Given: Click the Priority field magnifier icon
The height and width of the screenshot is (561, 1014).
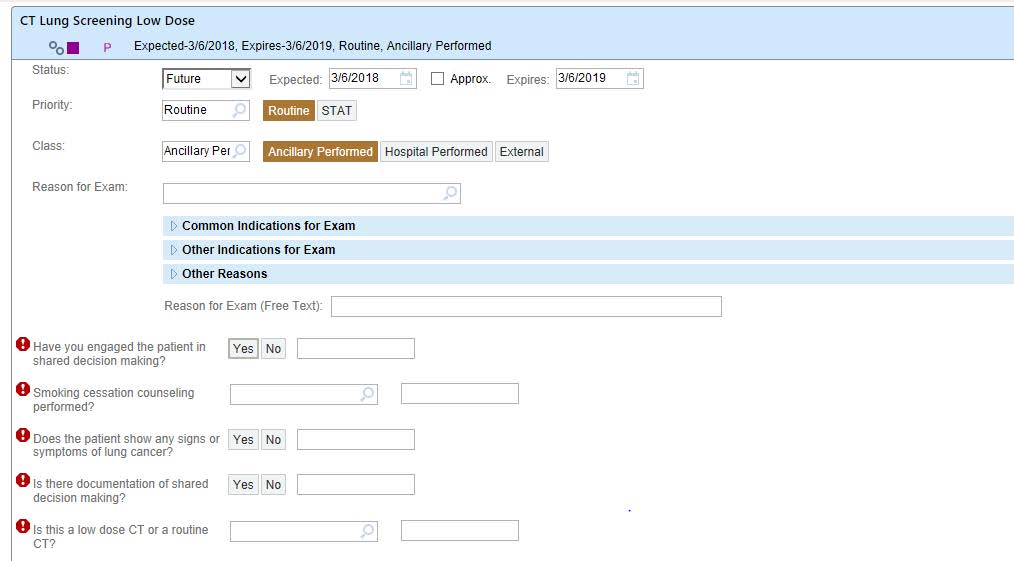Looking at the screenshot, I should pos(239,110).
